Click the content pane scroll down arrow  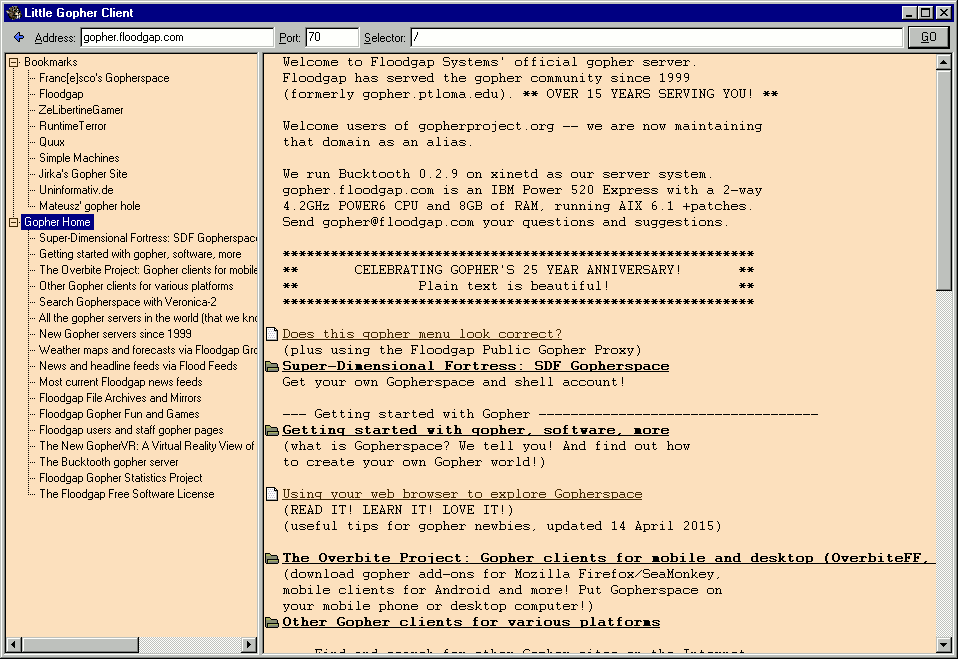[x=943, y=645]
